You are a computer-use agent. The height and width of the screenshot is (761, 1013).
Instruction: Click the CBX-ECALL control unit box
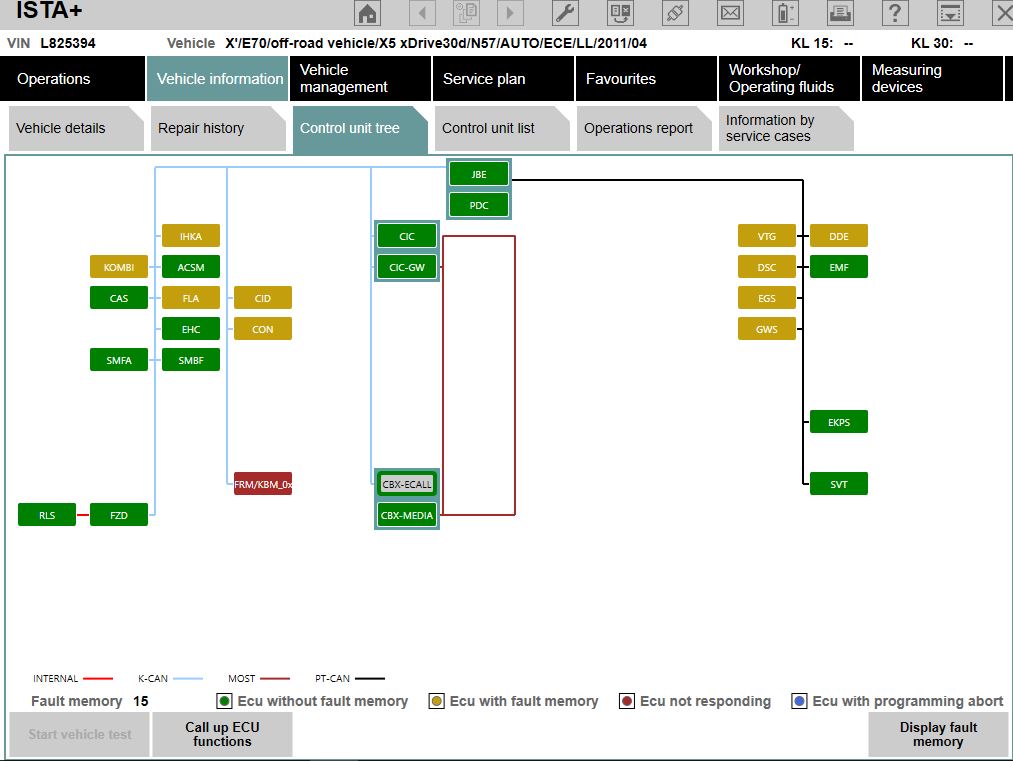(407, 484)
